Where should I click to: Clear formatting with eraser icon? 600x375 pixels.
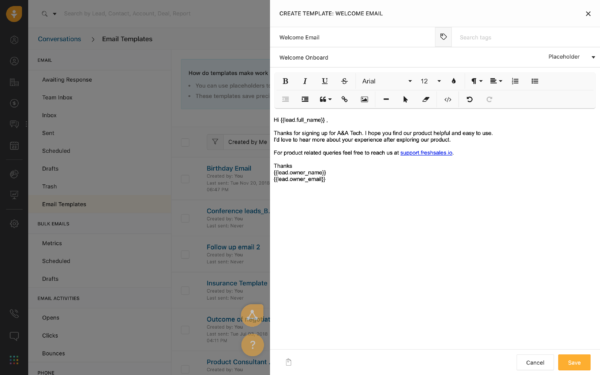point(426,99)
